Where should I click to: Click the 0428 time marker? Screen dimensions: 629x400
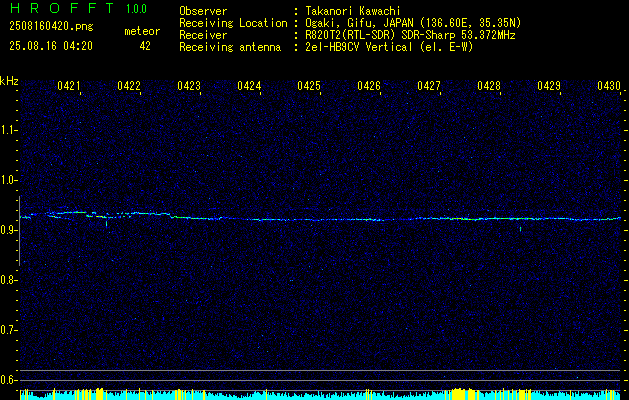489,85
